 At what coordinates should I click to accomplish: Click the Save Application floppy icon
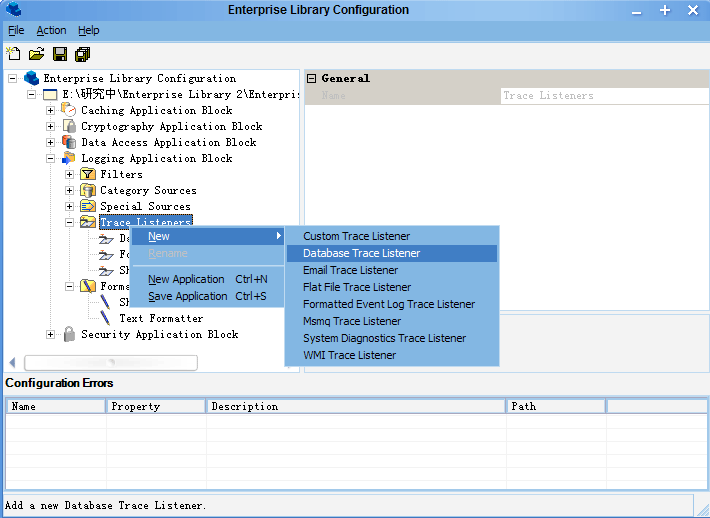60,54
